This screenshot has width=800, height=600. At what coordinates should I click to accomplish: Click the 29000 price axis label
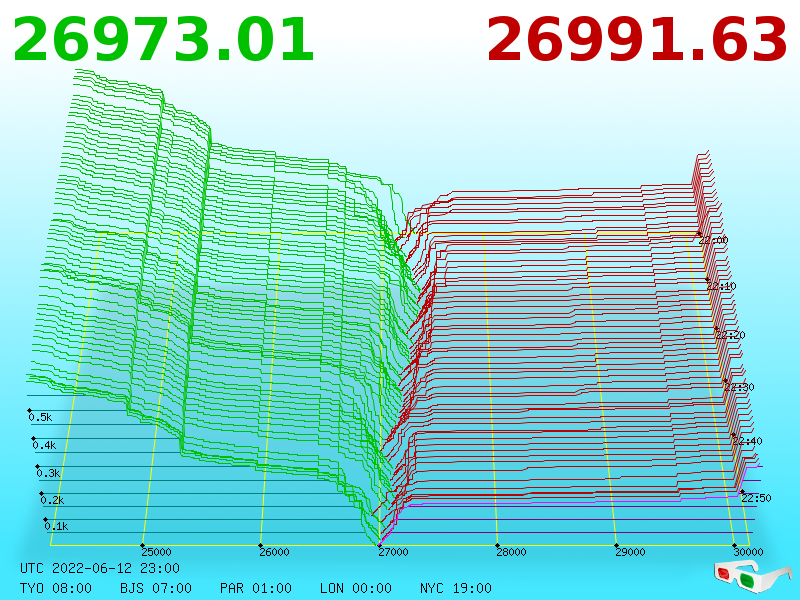[x=630, y=552]
